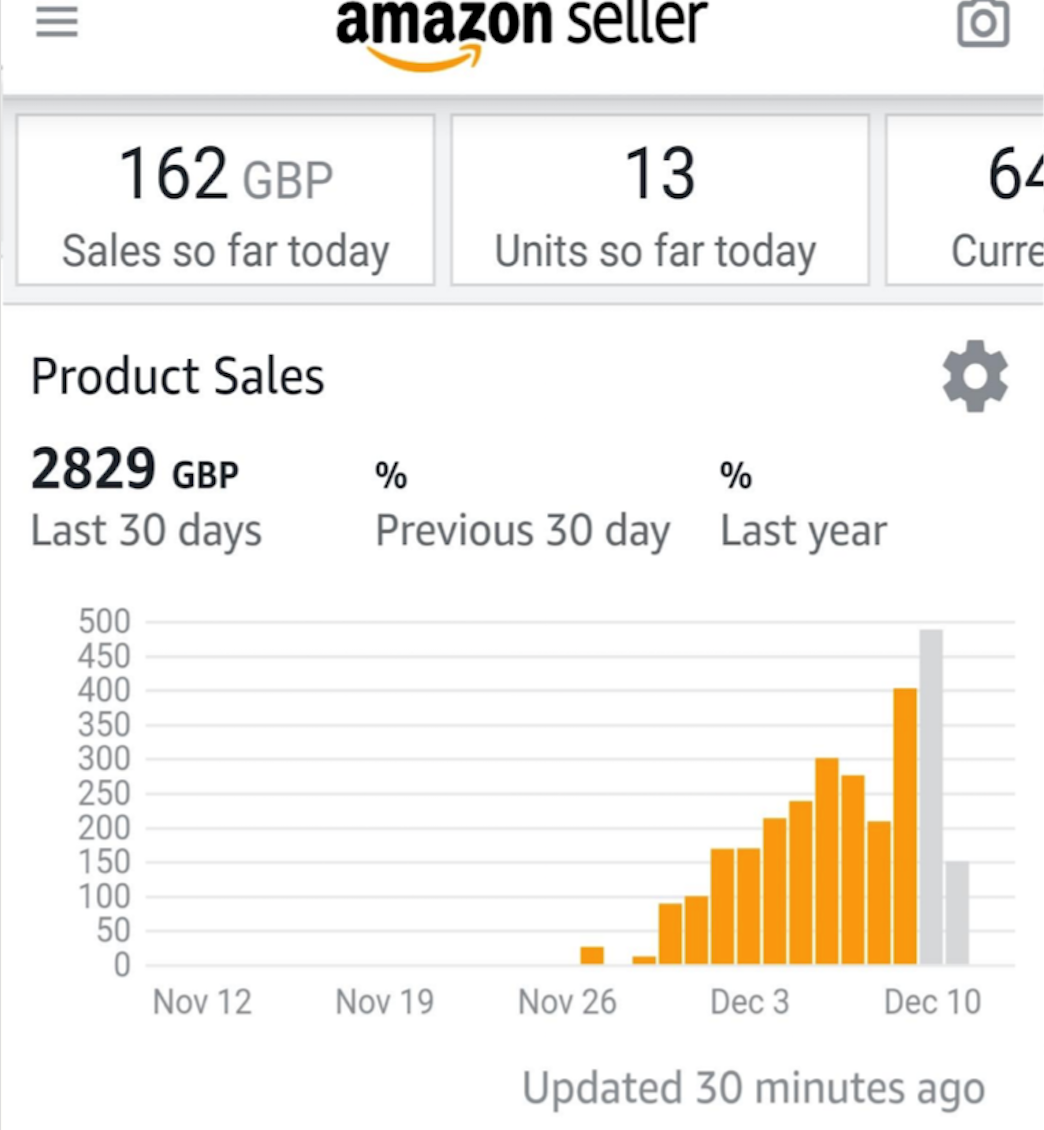Screen dimensions: 1044x1130
Task: Tap the tallest grey bar in chart
Action: 931,797
